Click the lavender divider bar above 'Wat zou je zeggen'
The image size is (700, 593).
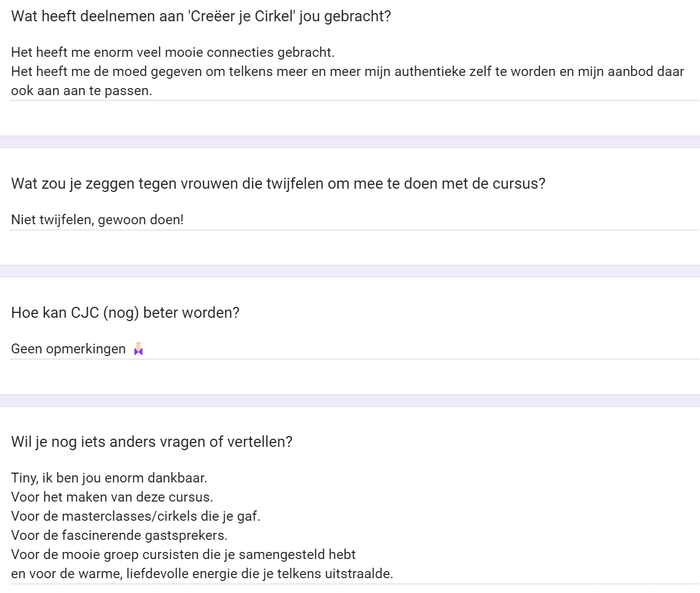pos(350,142)
